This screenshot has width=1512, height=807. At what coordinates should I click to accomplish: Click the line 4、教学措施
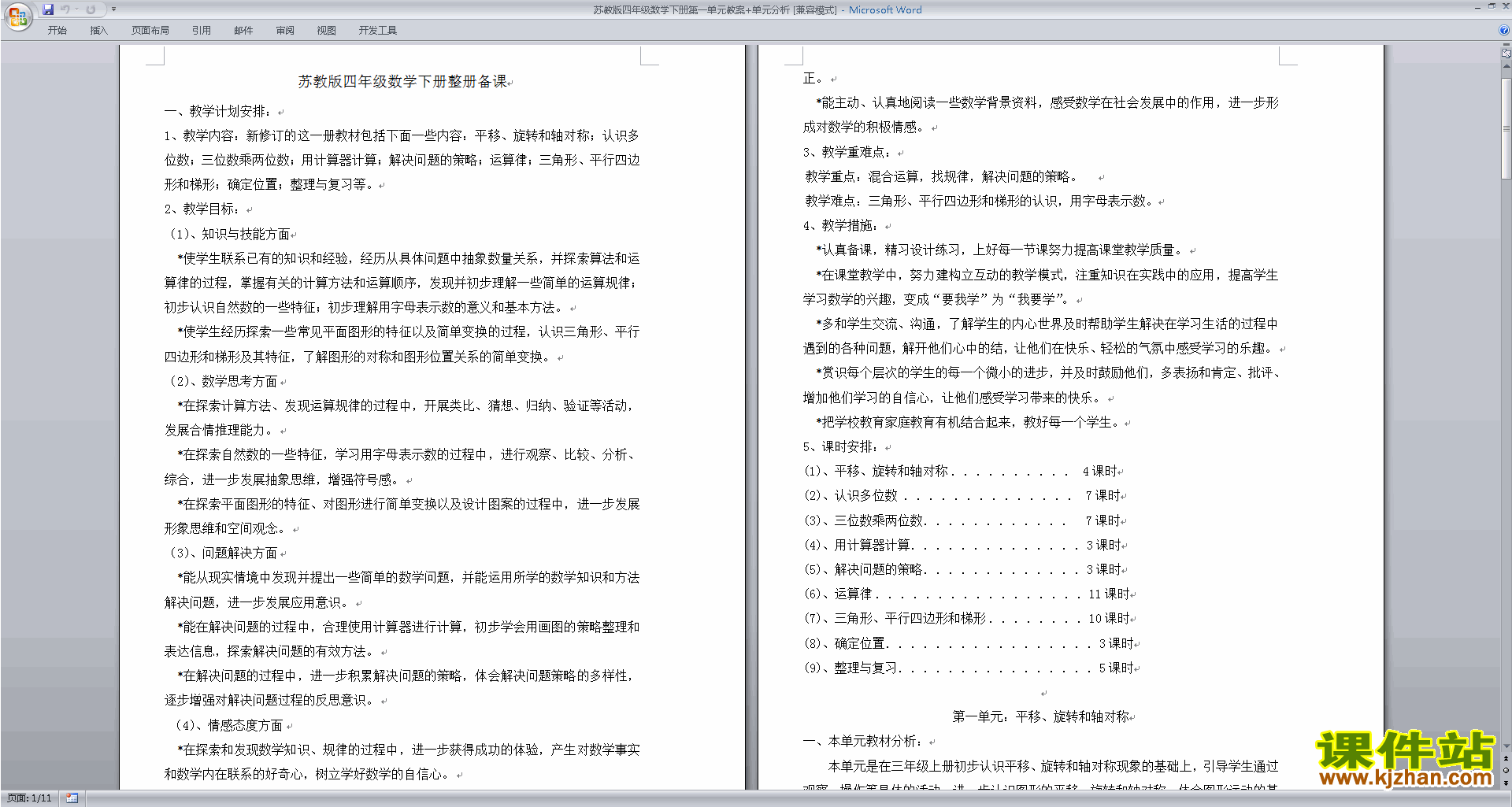coord(841,225)
